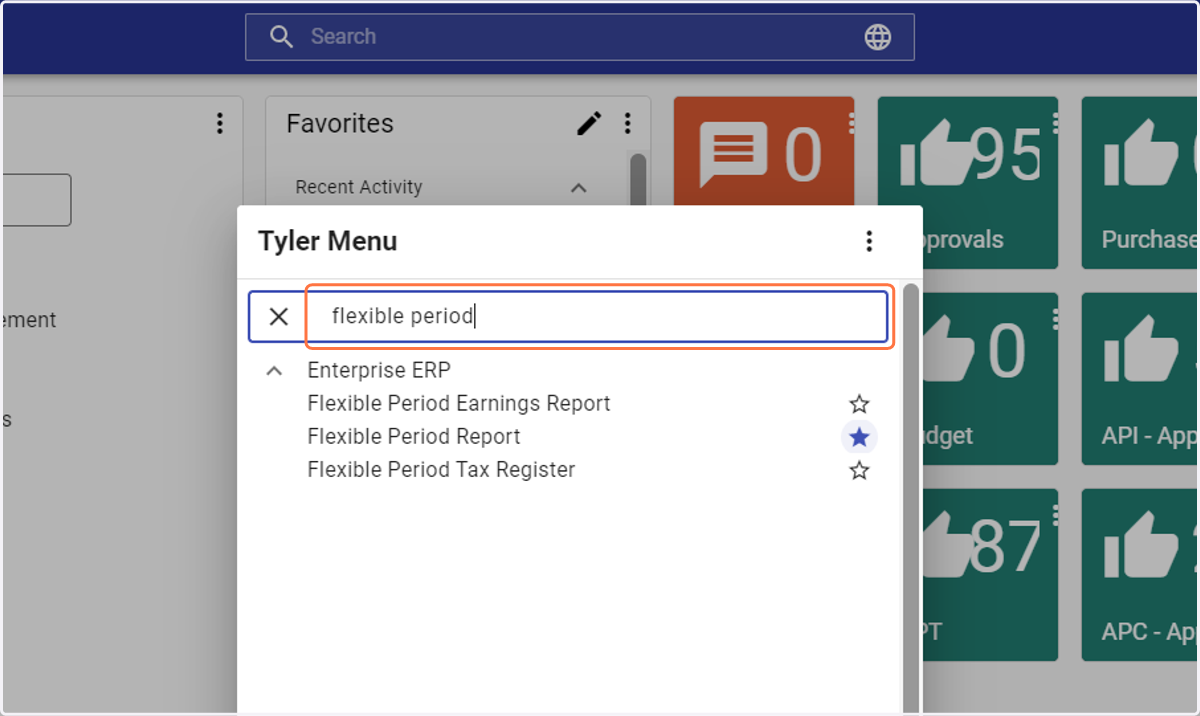Edit Favorites with the pencil icon
Screen dimensions: 1200x716
pos(589,123)
